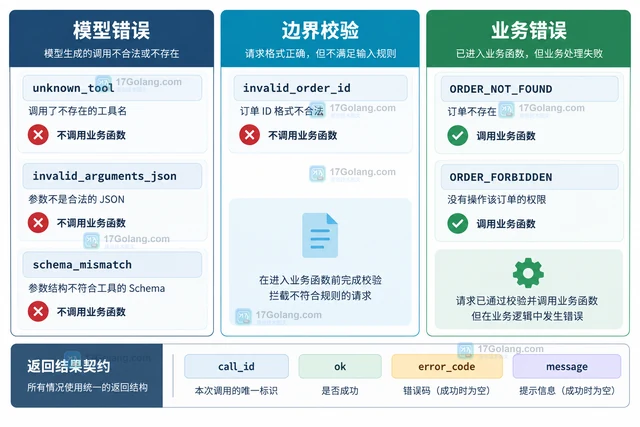Click the text 错误码（成功时为空）
The height and width of the screenshot is (427, 640).
(447, 391)
